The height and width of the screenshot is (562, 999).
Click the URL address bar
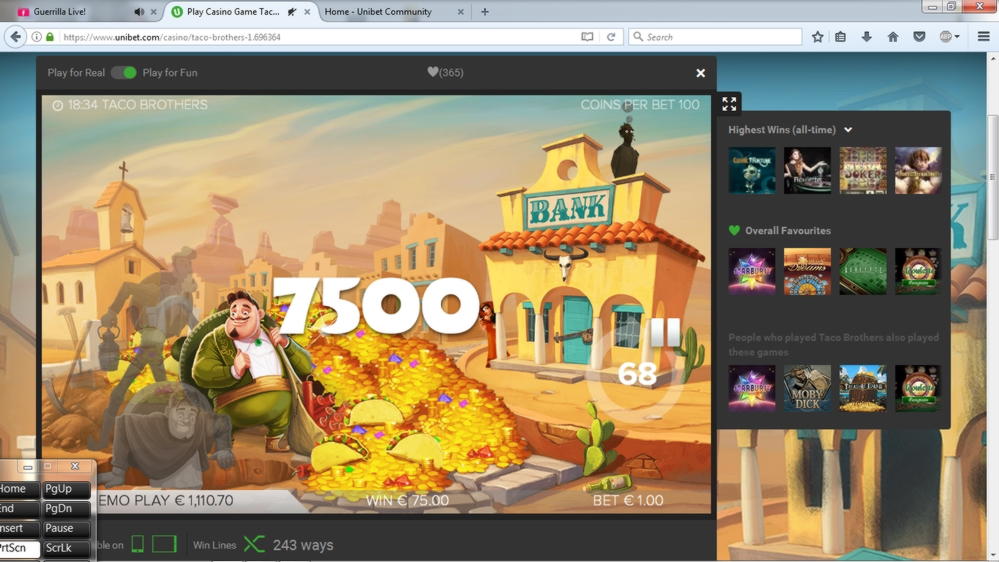319,37
